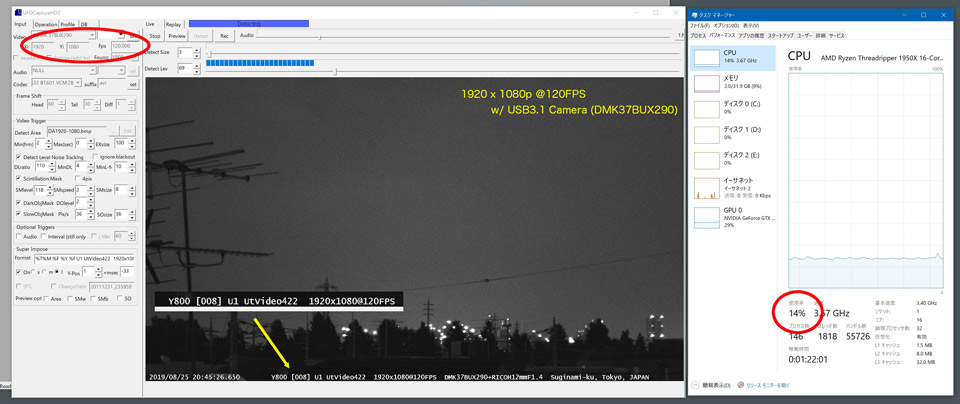Click the Detect Size slider handle
Screen dimensions: 960x404
(208, 54)
